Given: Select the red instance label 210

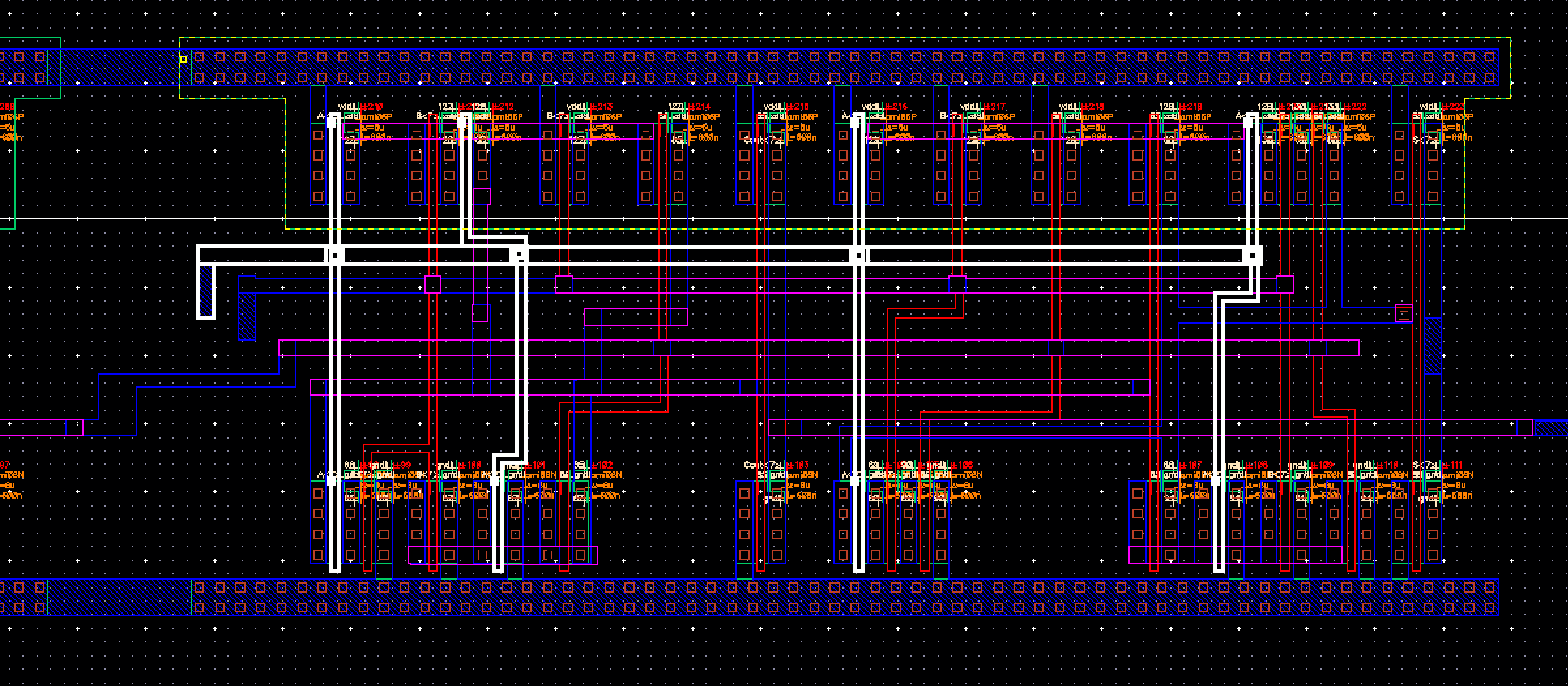Looking at the screenshot, I should [372, 107].
